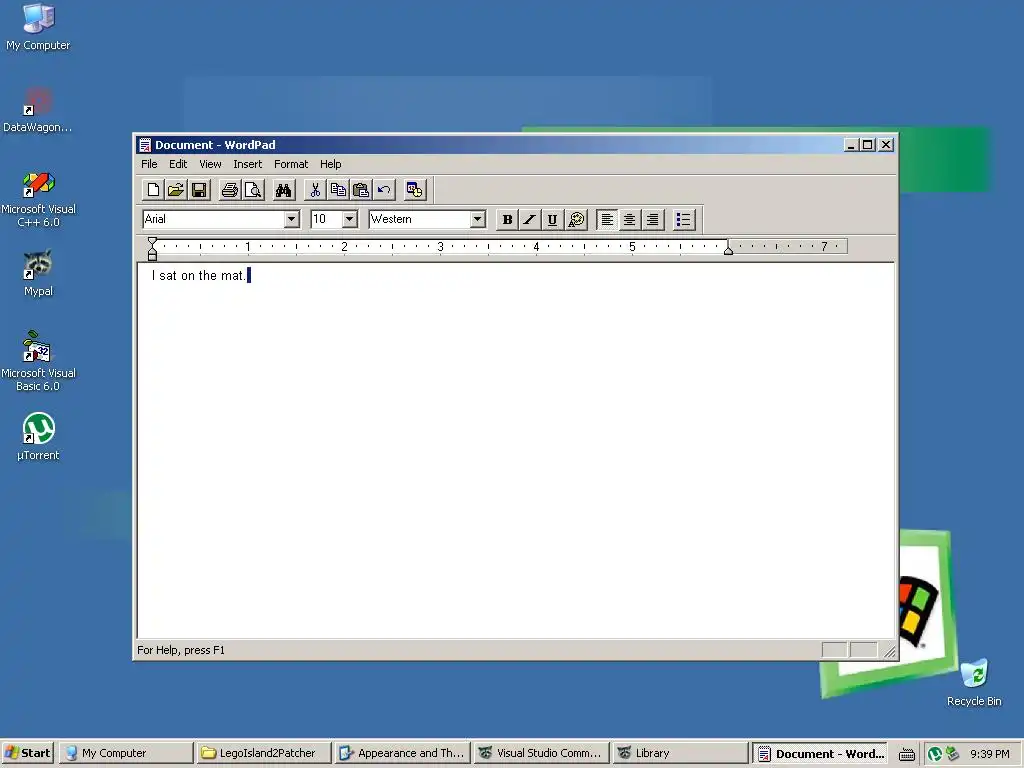The height and width of the screenshot is (768, 1024).
Task: Click the window resize grip in status bar
Action: click(889, 651)
